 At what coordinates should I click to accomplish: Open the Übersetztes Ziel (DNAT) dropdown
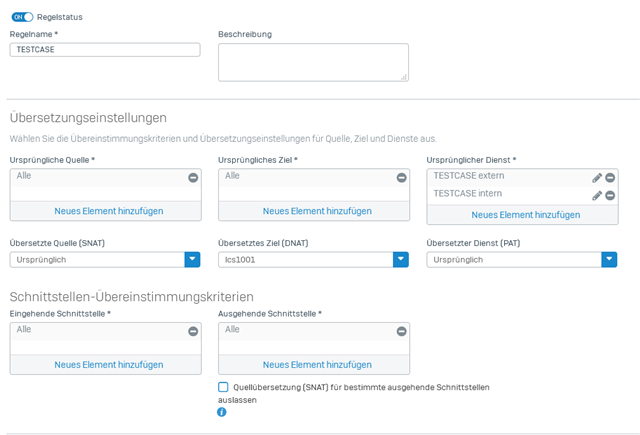(x=313, y=260)
